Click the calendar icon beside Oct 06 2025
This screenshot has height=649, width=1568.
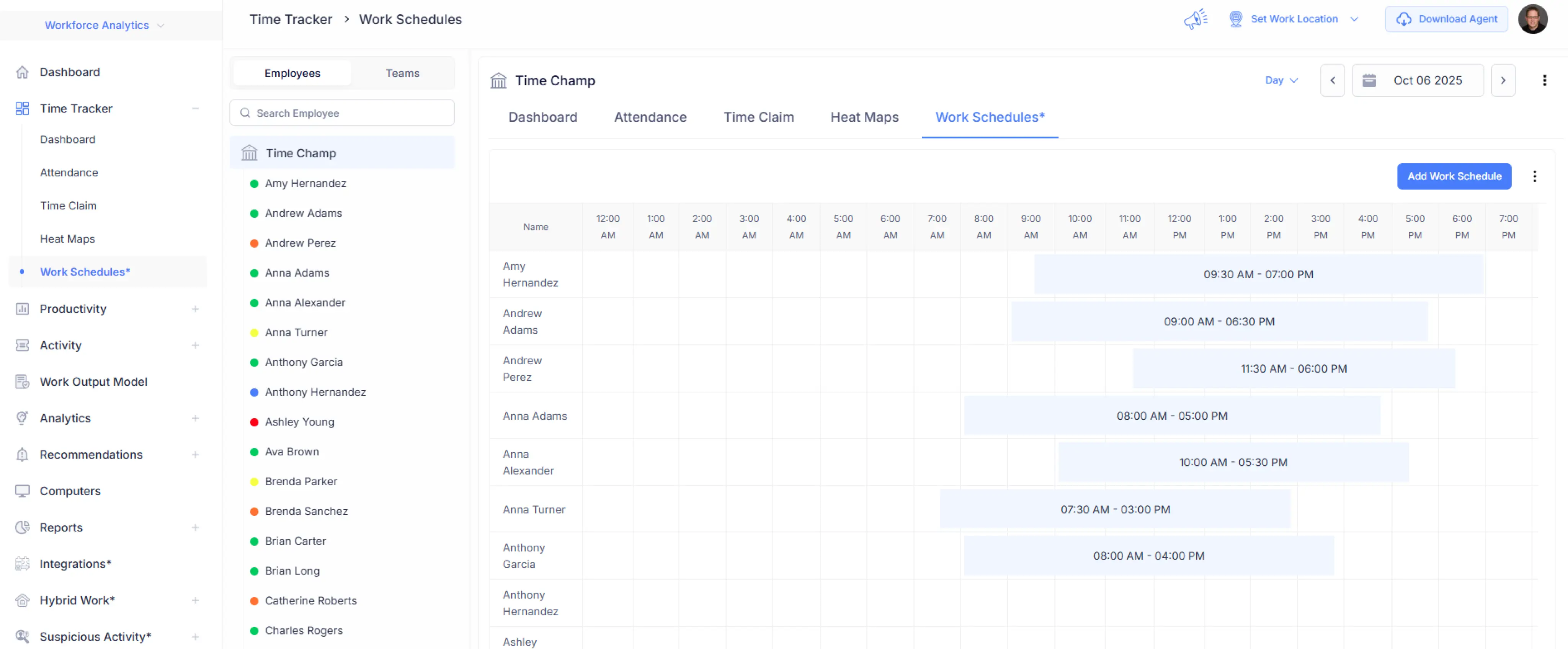(x=1369, y=80)
